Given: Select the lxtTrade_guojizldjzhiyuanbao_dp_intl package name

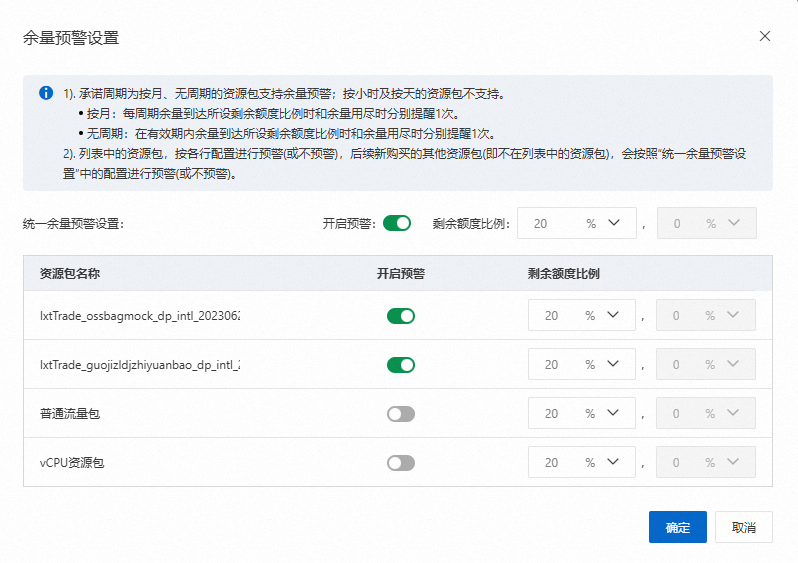Looking at the screenshot, I should 140,364.
